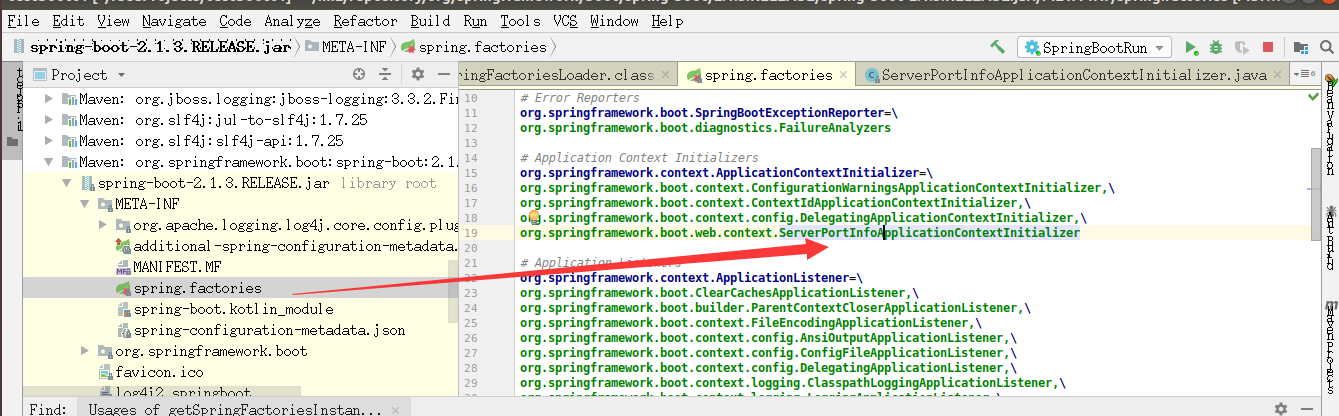This screenshot has height=416, width=1339.
Task: Open the Edit menu
Action: click(68, 21)
